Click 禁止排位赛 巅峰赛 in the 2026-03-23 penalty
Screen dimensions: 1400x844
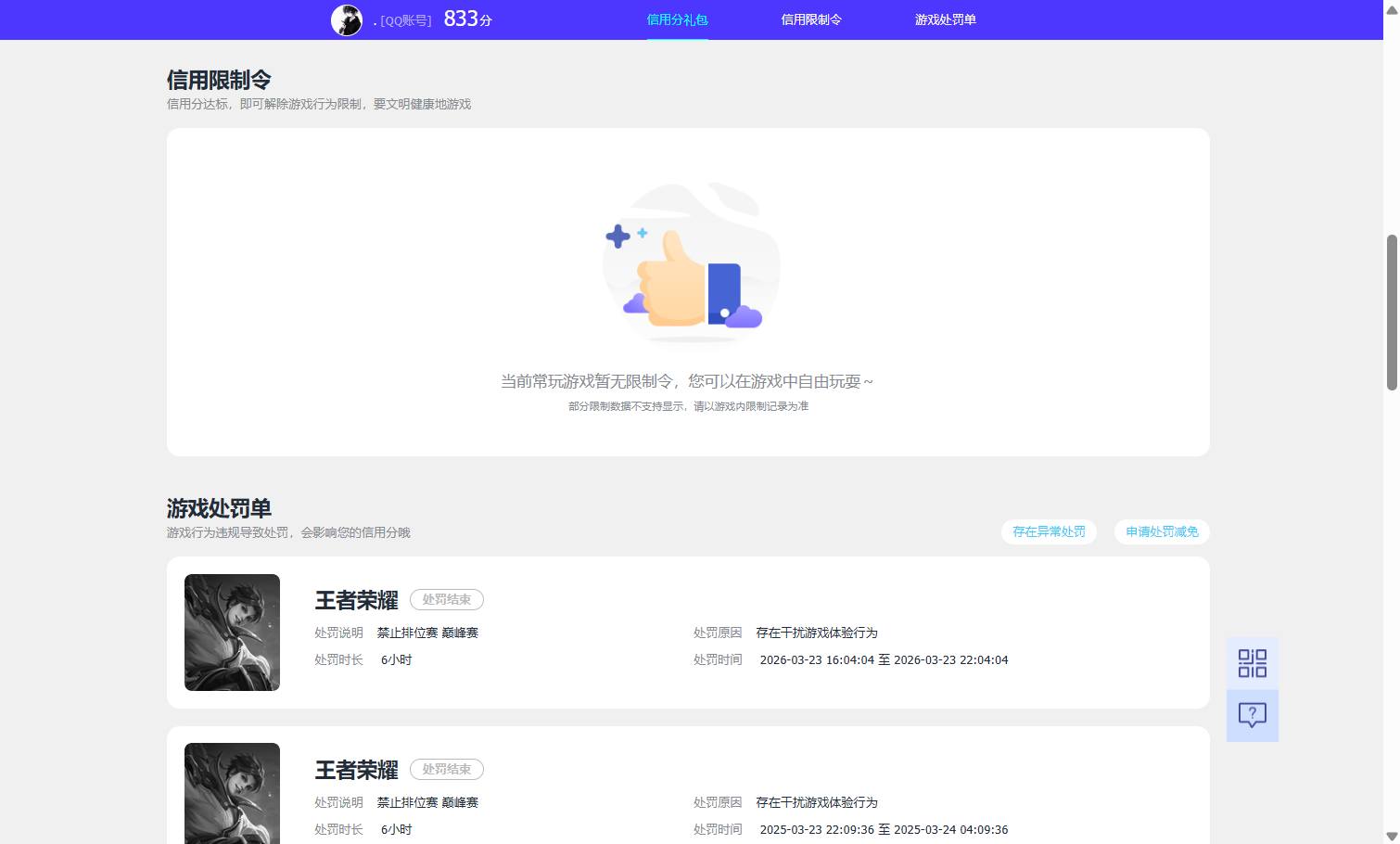427,633
